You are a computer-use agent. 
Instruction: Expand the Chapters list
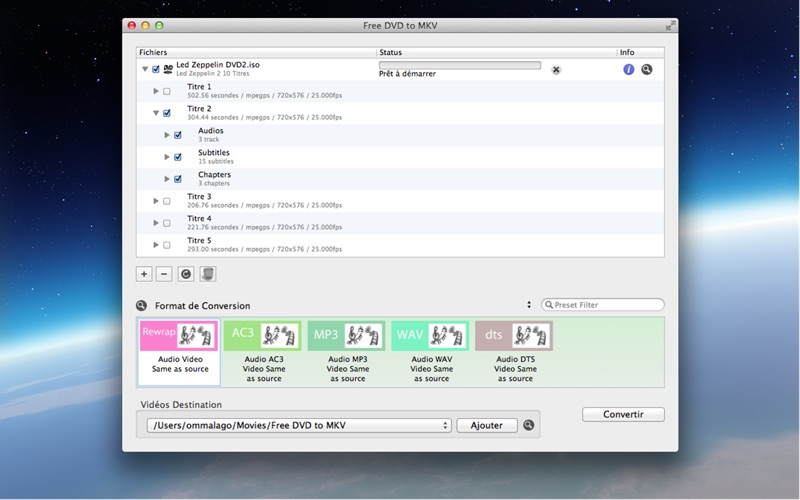pos(167,179)
